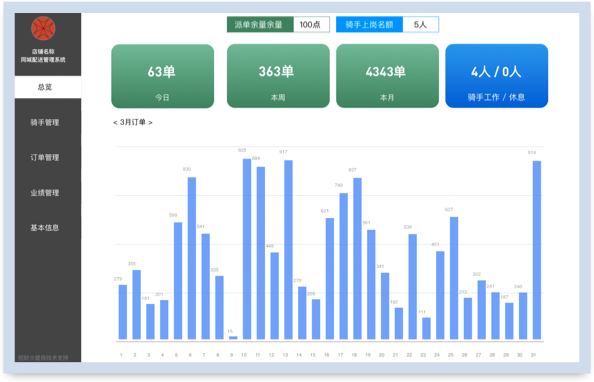Viewport: 594px width, 382px height.
Task: Open the 4人 / 0人 rider status card
Action: point(496,76)
